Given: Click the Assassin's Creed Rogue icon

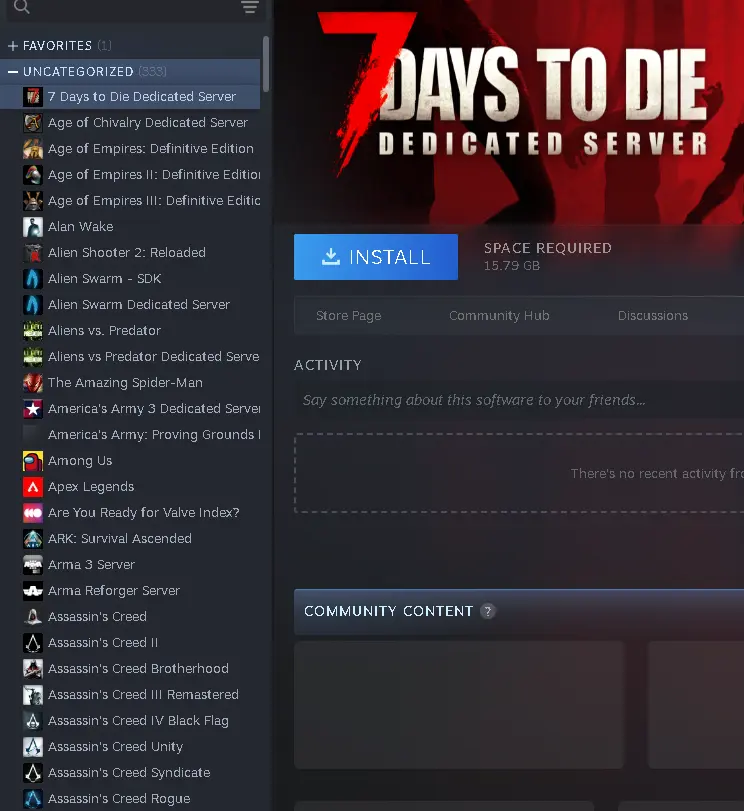Looking at the screenshot, I should [x=33, y=799].
